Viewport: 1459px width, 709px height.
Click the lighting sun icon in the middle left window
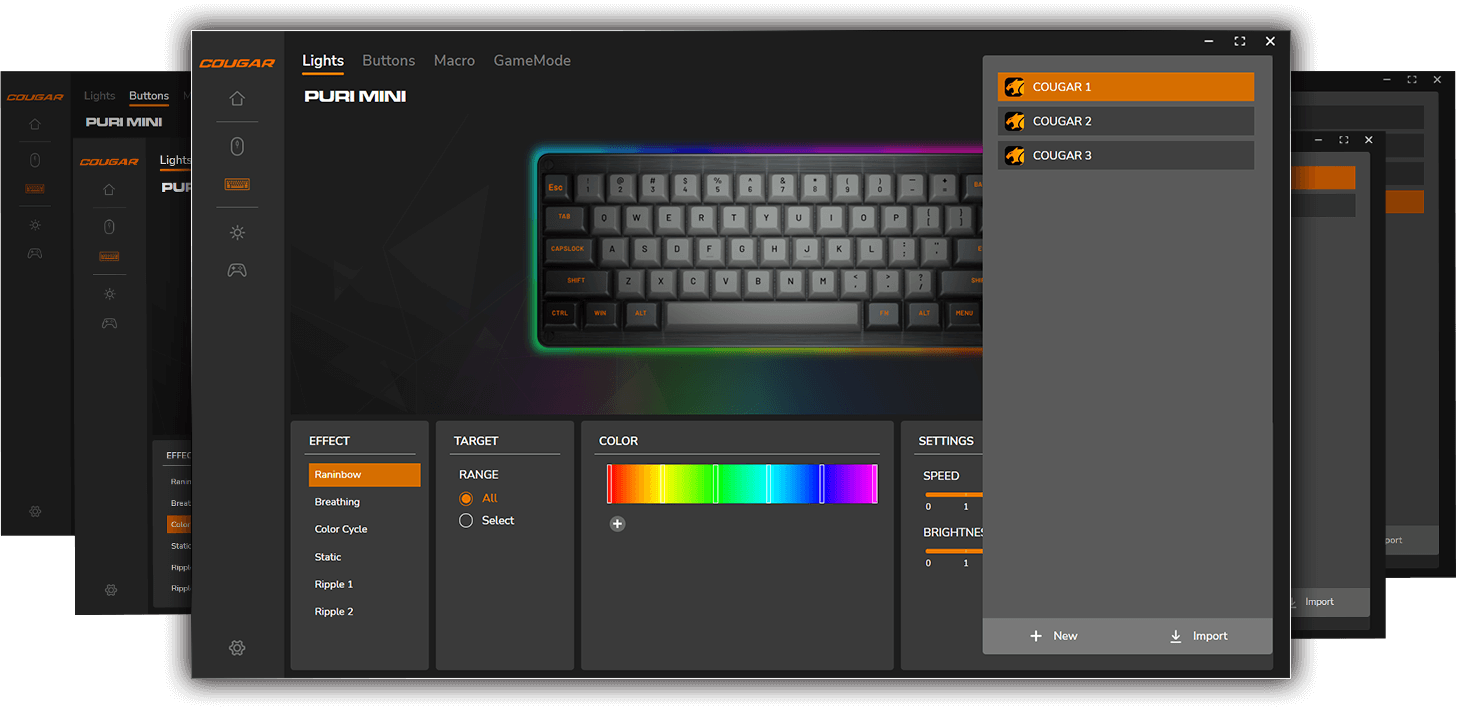coord(109,293)
